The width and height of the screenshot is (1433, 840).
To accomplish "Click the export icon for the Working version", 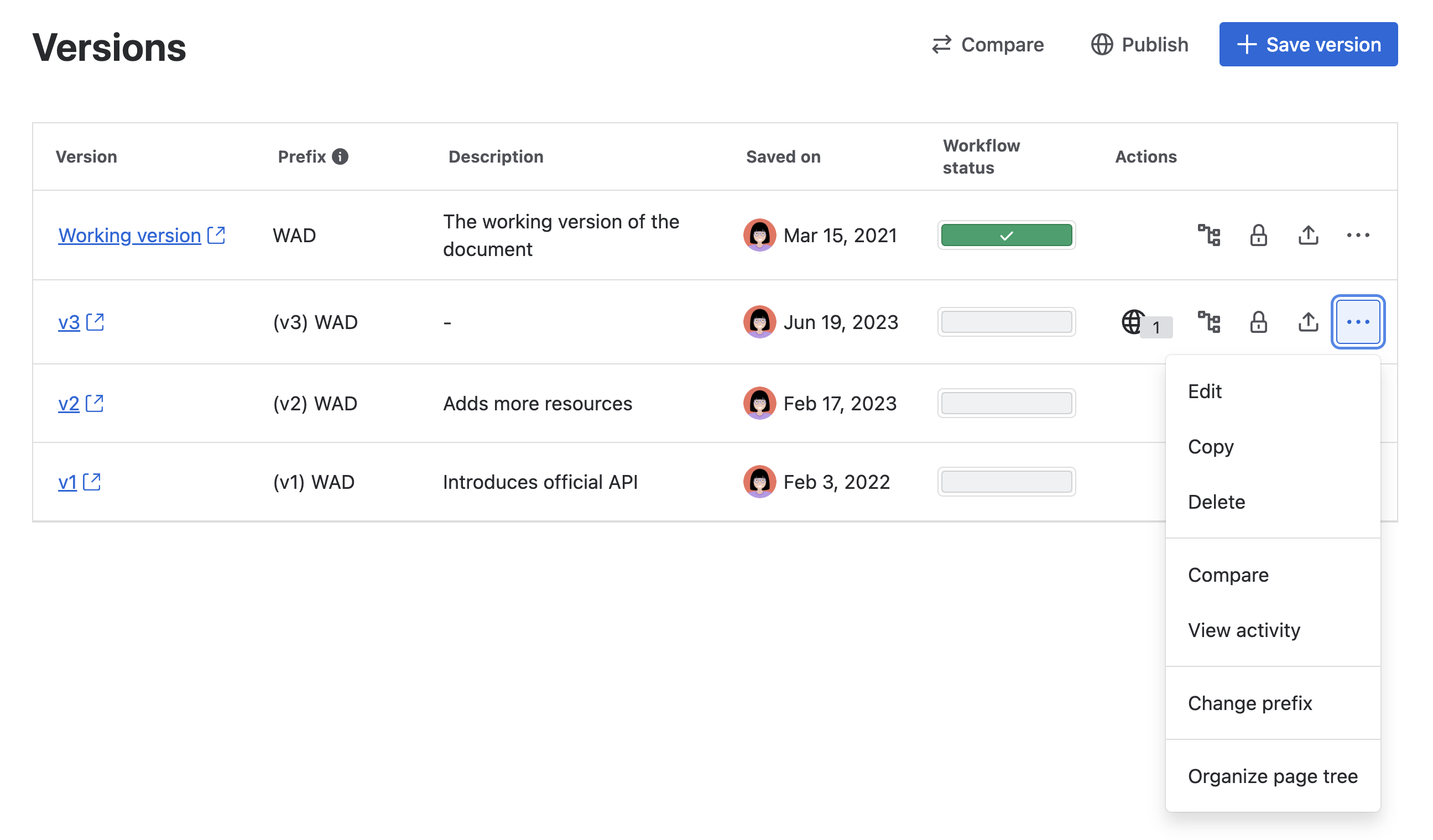I will [1308, 235].
